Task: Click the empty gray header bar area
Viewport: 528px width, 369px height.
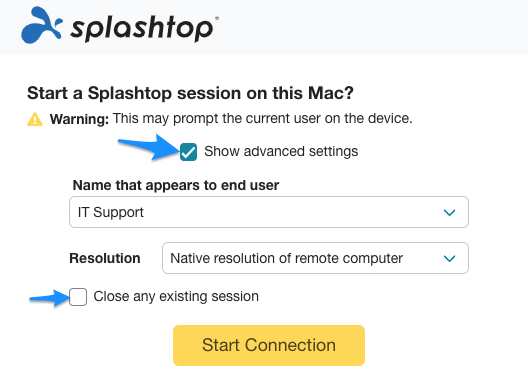Action: pyautogui.click(x=370, y=27)
